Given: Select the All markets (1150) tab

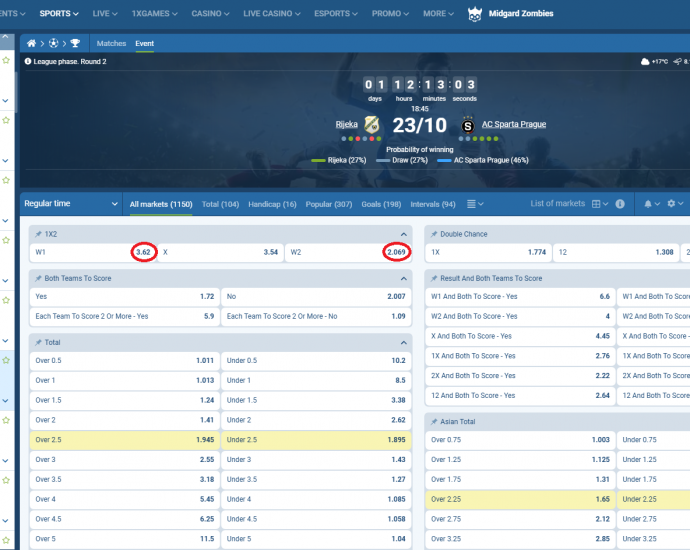Looking at the screenshot, I should tap(161, 204).
